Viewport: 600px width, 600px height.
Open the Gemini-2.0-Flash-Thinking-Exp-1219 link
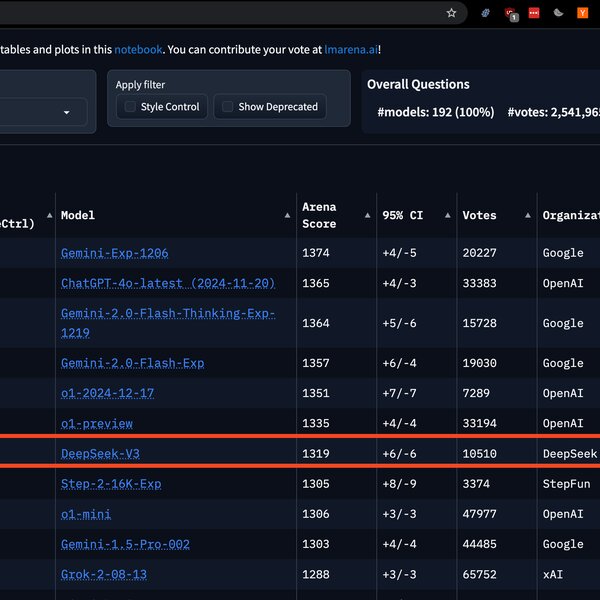168,323
